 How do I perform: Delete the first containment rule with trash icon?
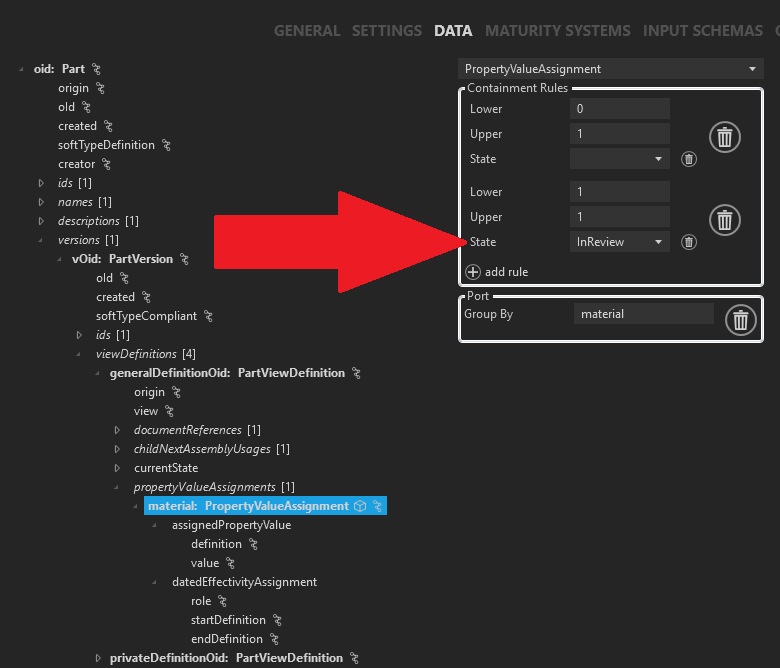click(x=725, y=137)
